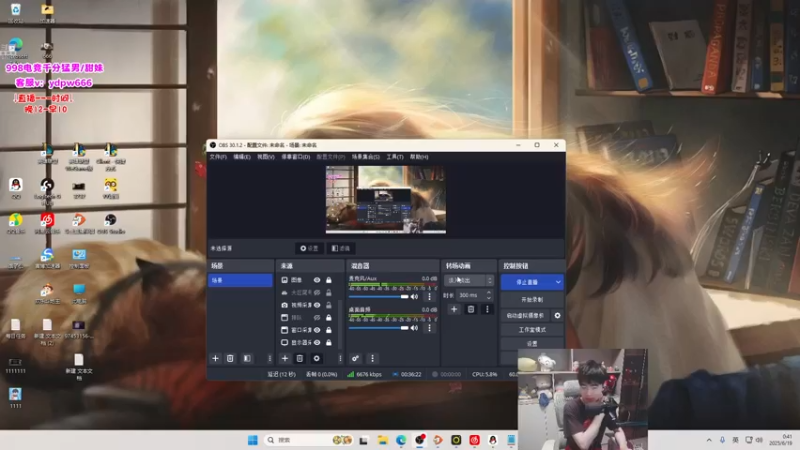Open 工具(T) menu

point(395,157)
